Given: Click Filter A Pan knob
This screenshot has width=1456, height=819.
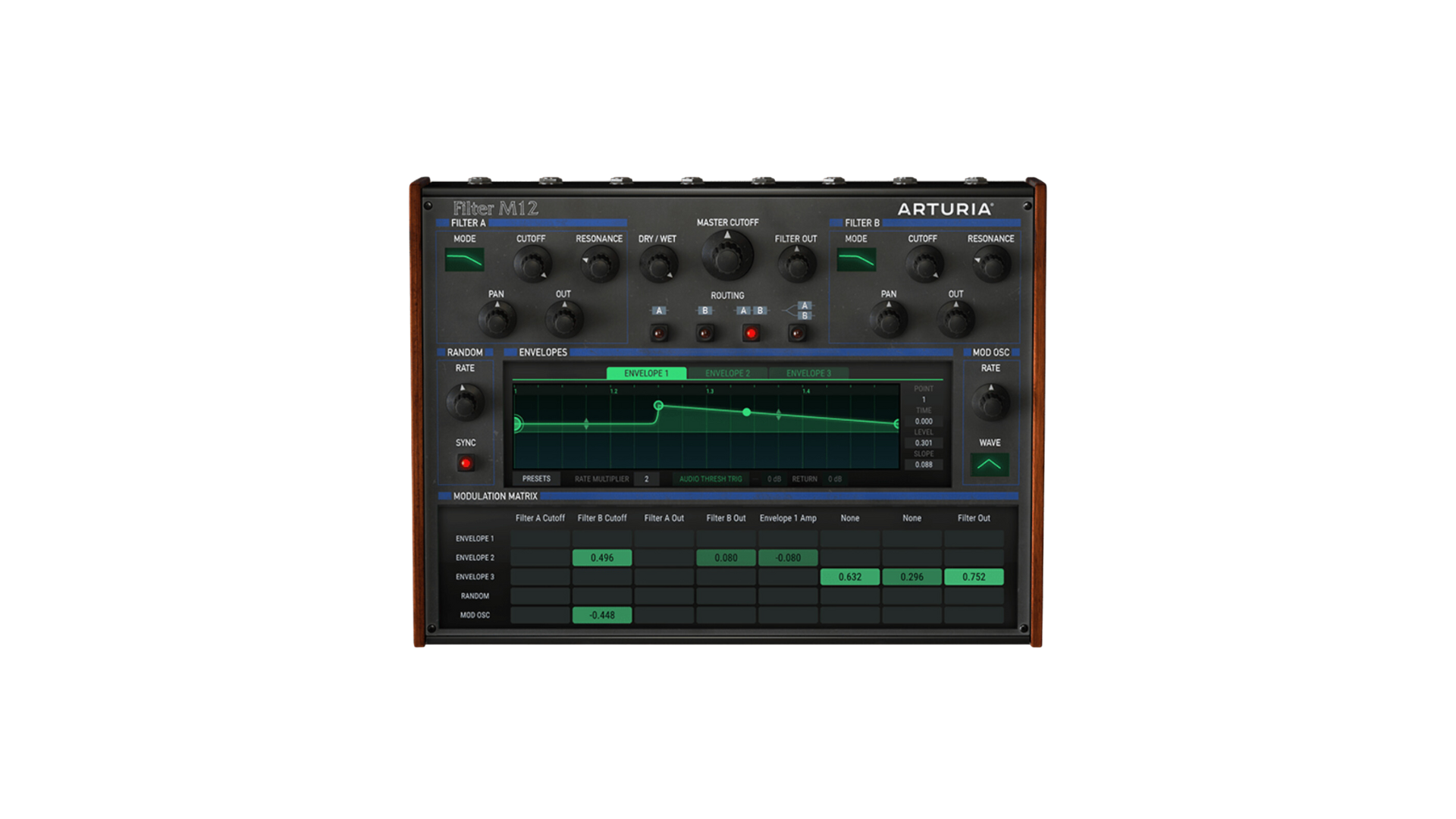Looking at the screenshot, I should pyautogui.click(x=497, y=320).
